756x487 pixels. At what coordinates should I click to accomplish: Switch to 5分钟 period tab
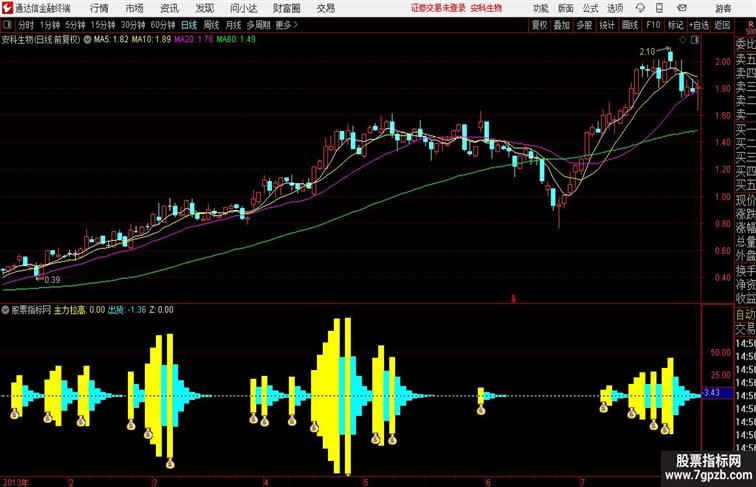tap(75, 25)
